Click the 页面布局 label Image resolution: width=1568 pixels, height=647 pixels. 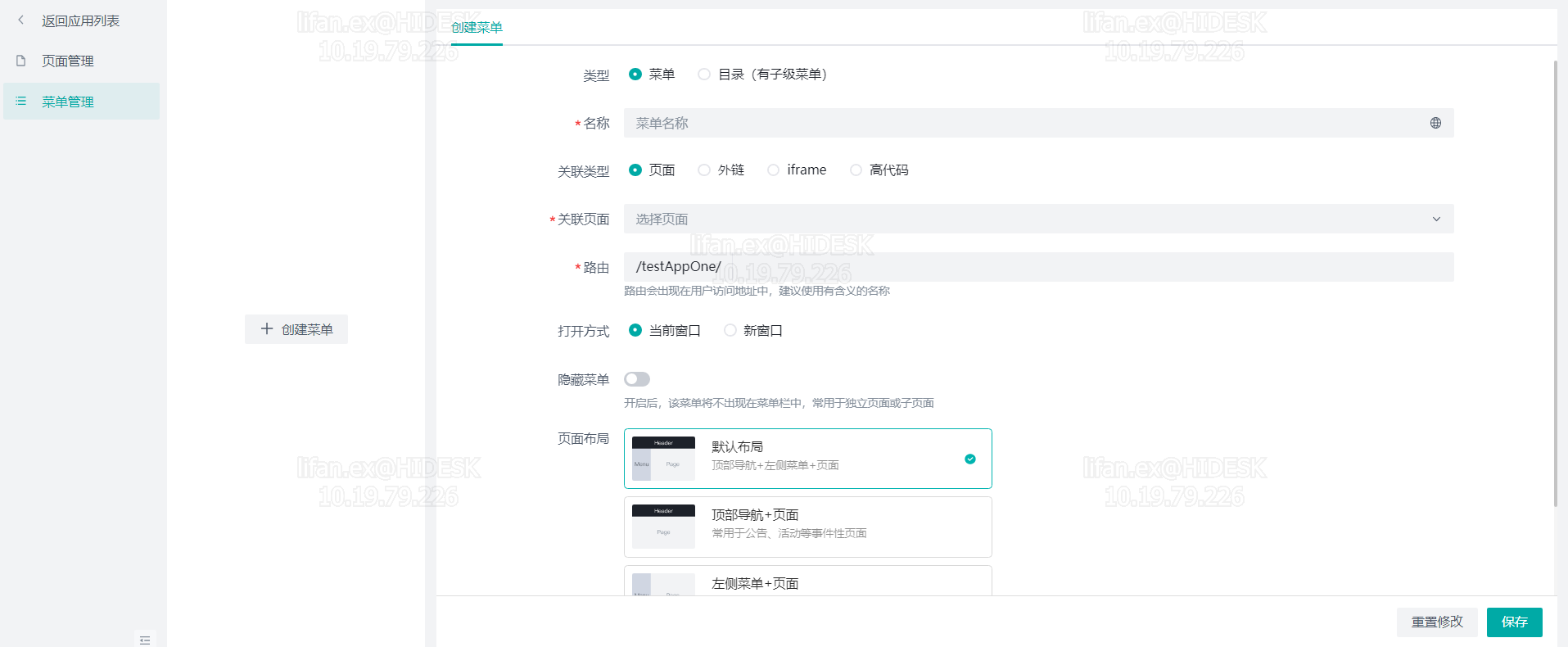583,439
